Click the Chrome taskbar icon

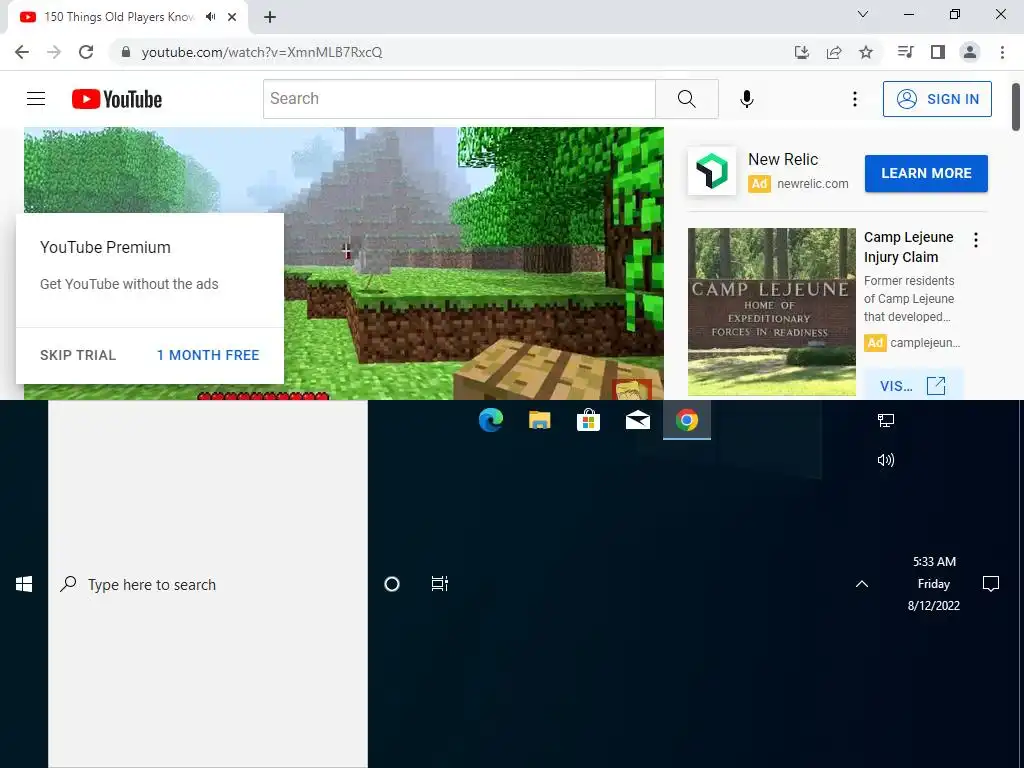coord(686,420)
